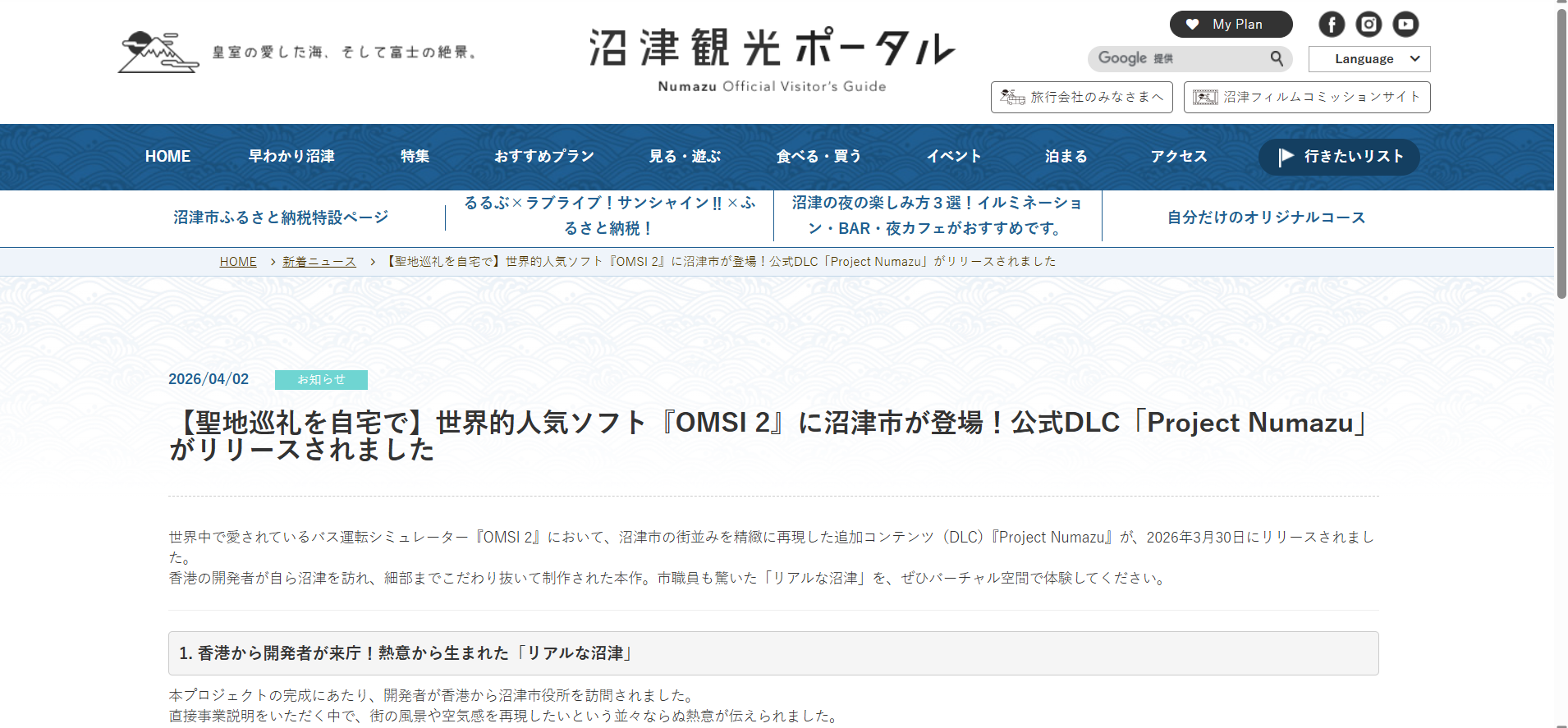Open 旅行会社のみなさまへ link
The image size is (1568, 728).
point(1082,97)
